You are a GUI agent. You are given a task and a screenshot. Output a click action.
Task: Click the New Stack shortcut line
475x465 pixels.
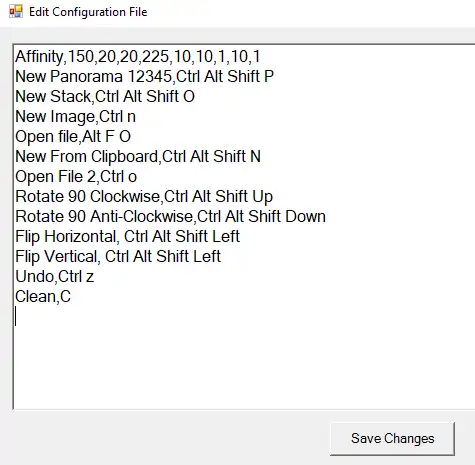(105, 96)
